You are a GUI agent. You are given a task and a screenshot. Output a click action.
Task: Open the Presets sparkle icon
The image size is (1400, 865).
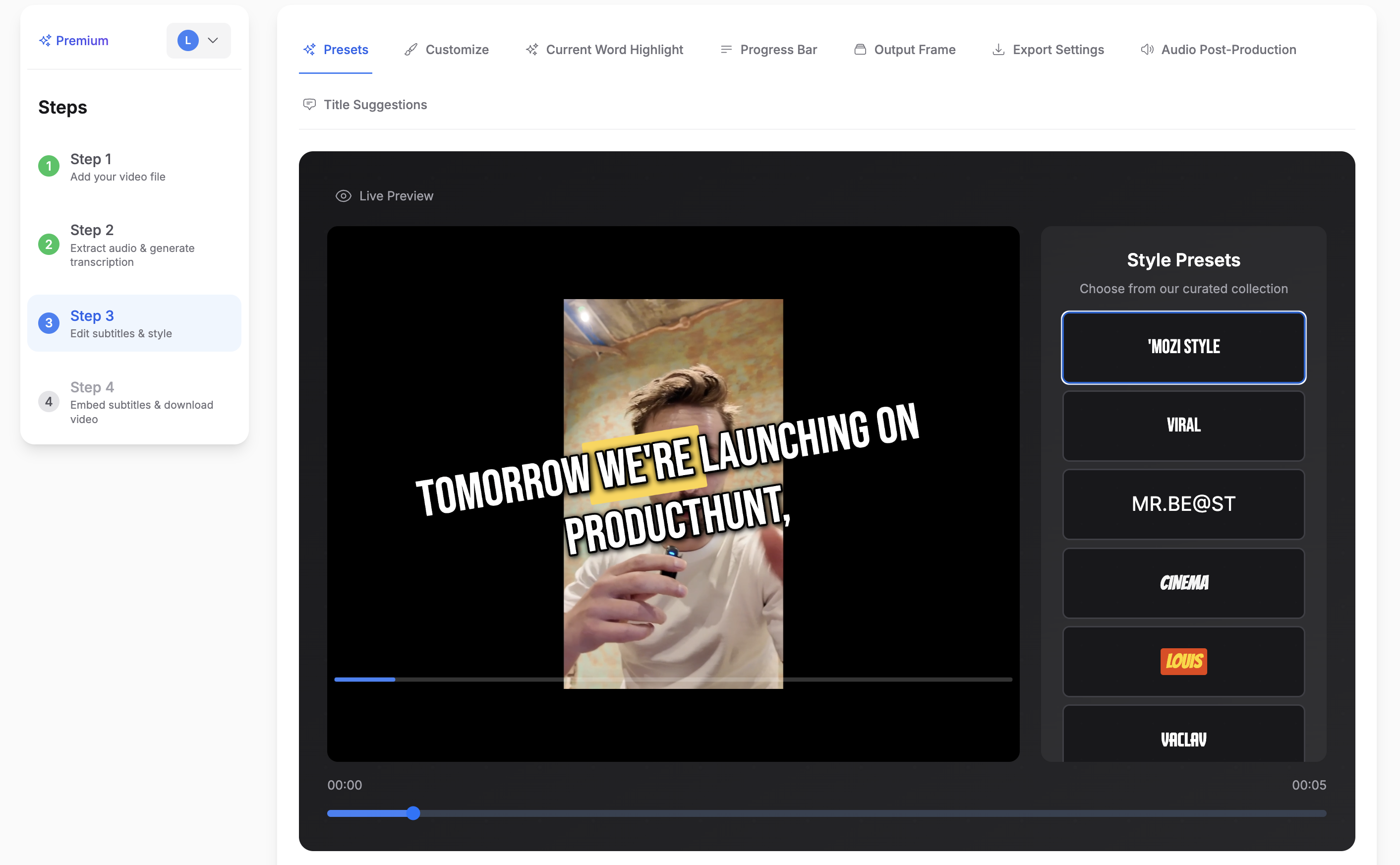309,49
